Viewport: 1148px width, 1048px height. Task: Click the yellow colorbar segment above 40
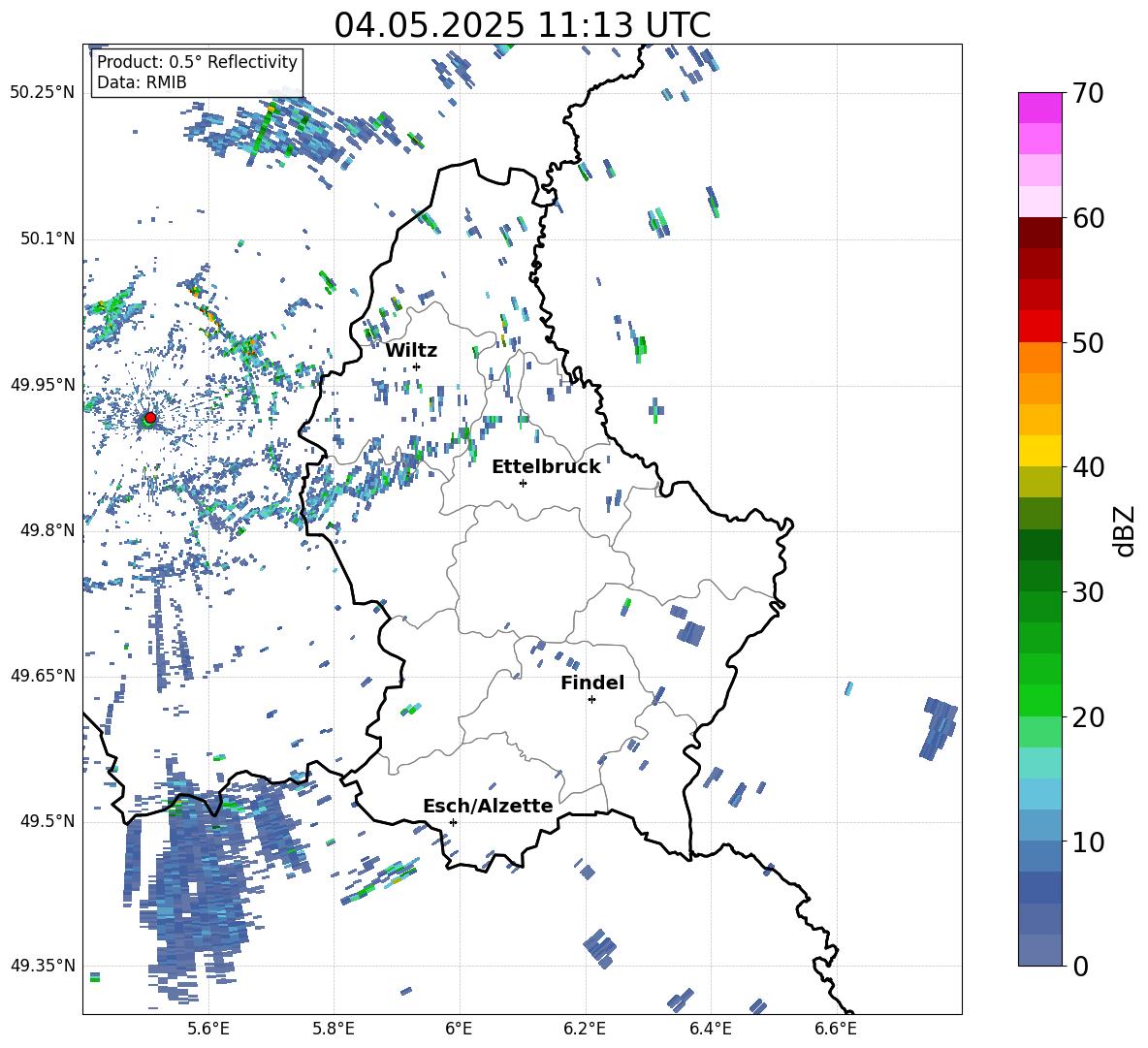tap(1039, 451)
